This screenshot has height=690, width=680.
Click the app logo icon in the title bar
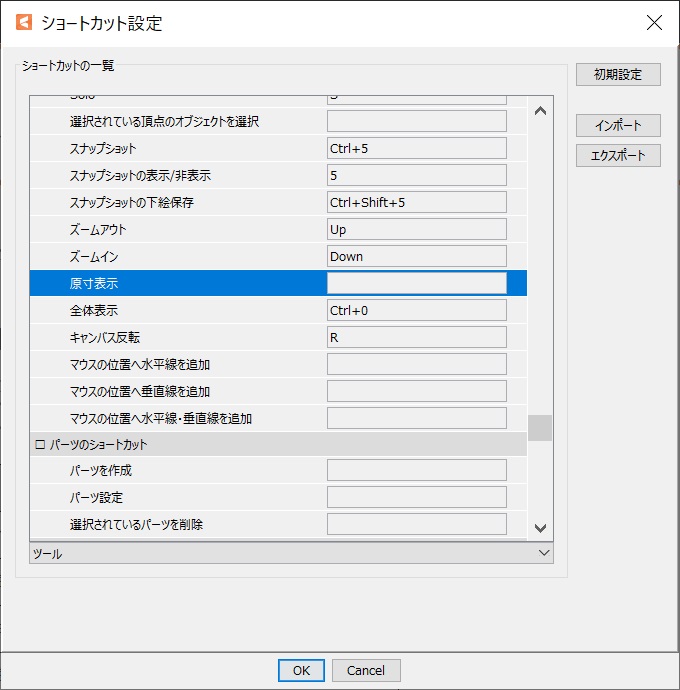tap(24, 22)
